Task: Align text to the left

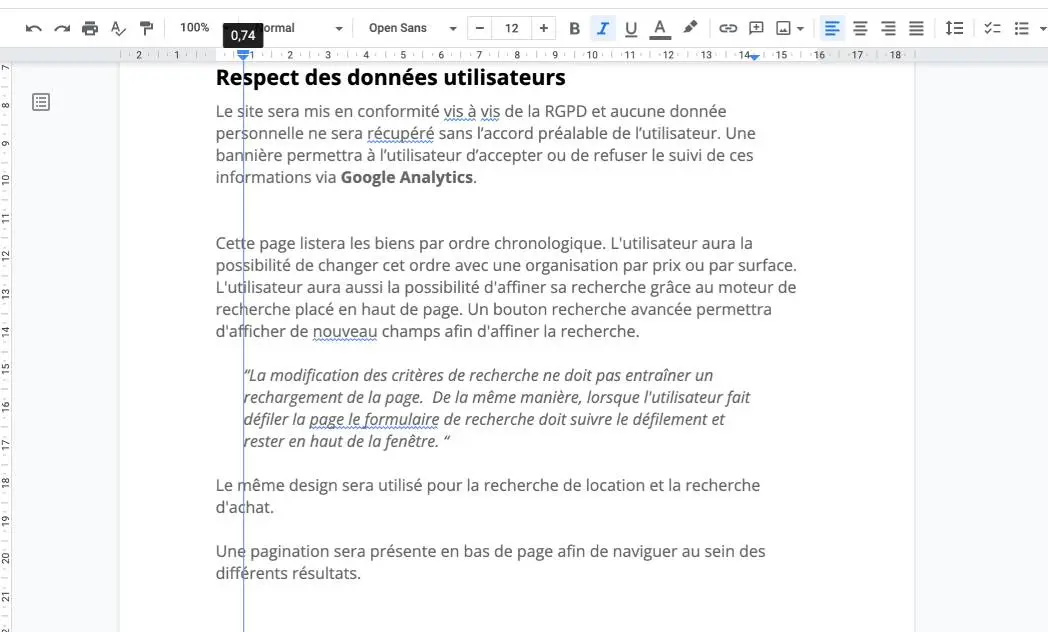Action: (x=832, y=28)
